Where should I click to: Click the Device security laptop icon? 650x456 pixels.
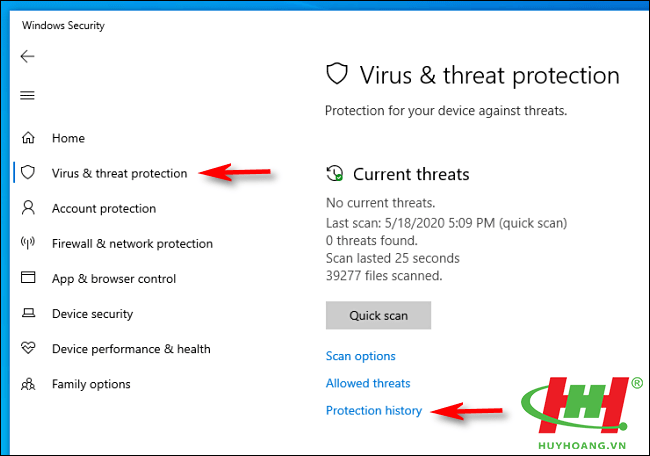click(28, 313)
